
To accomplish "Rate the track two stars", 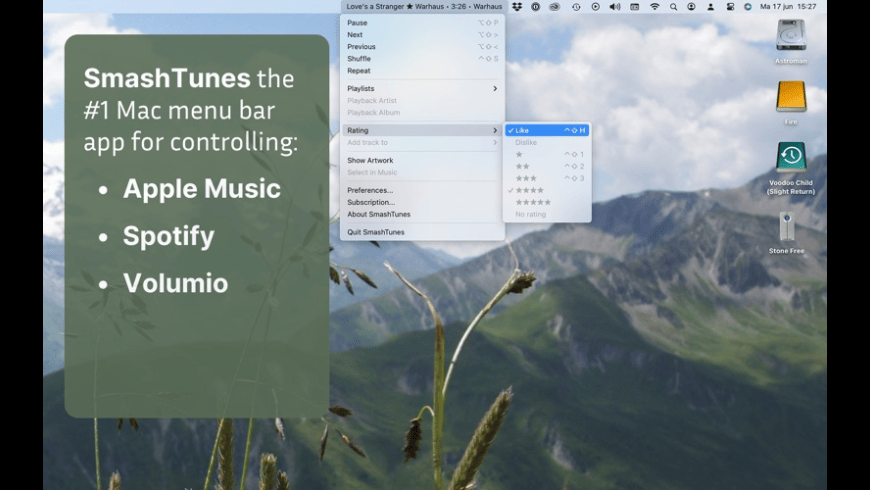I will click(x=547, y=166).
